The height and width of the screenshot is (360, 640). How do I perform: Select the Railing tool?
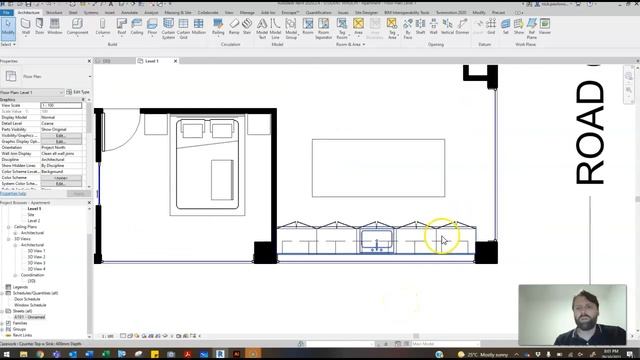tap(218, 27)
